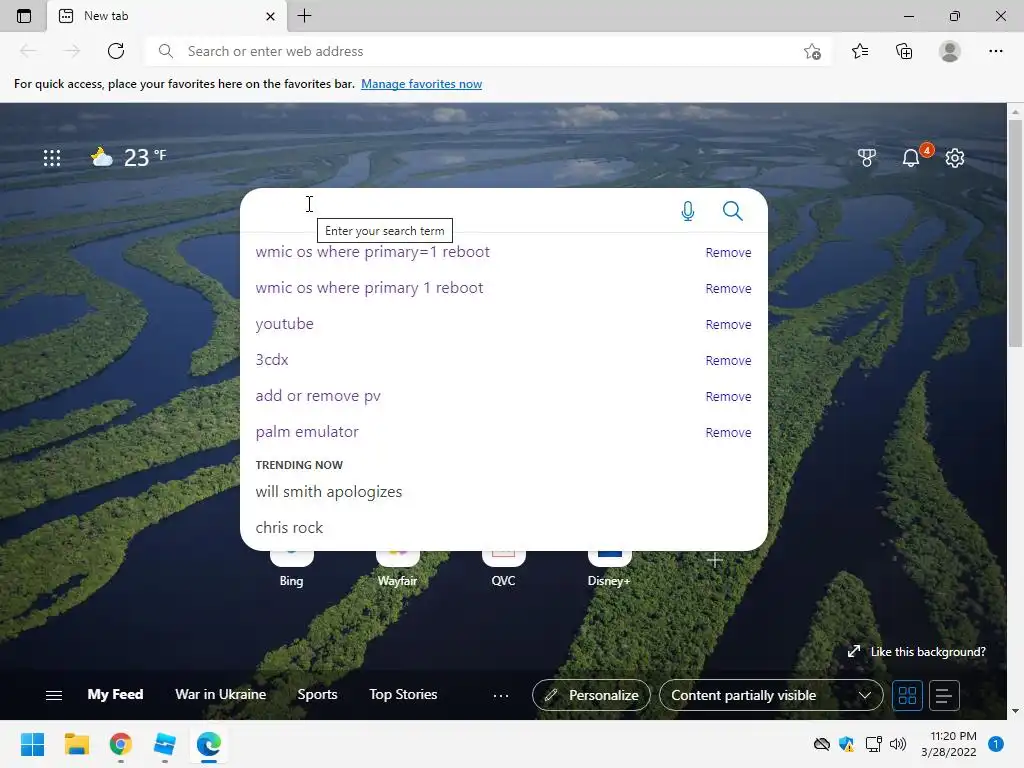Image resolution: width=1024 pixels, height=768 pixels.
Task: Open a new tab with plus button
Action: 304,16
